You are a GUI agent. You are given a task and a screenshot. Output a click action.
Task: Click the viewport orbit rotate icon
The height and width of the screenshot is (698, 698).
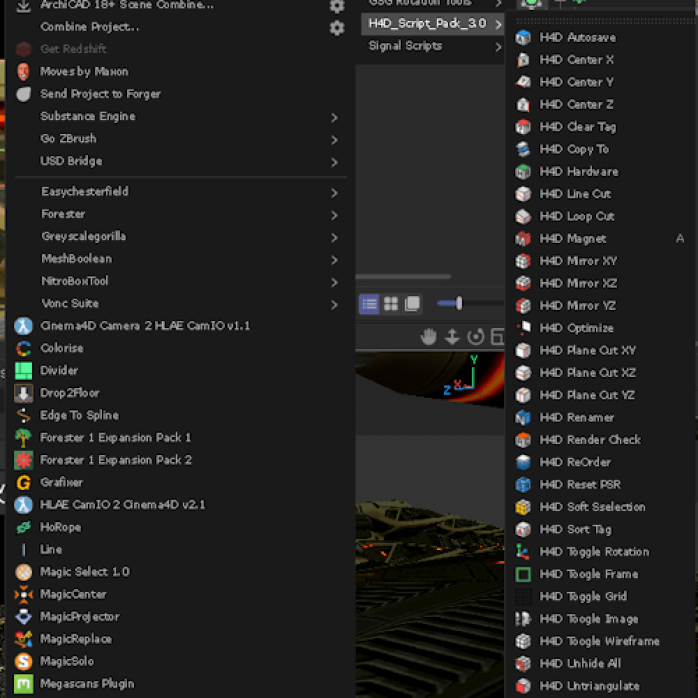pos(476,337)
